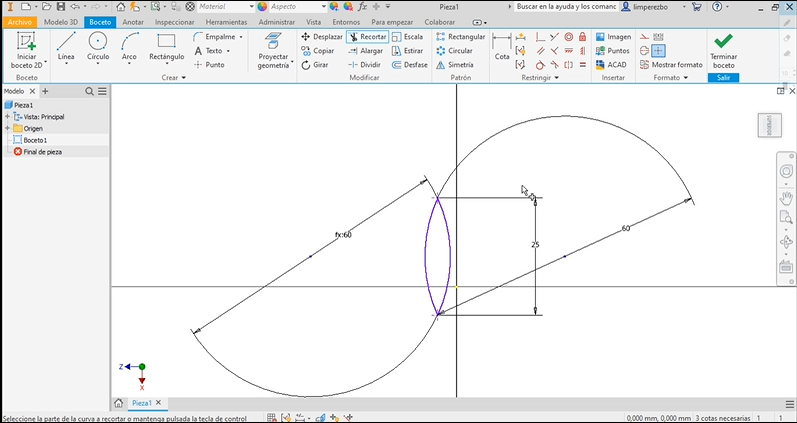Toggle the centerline format icon
This screenshot has height=423, width=797.
point(645,51)
